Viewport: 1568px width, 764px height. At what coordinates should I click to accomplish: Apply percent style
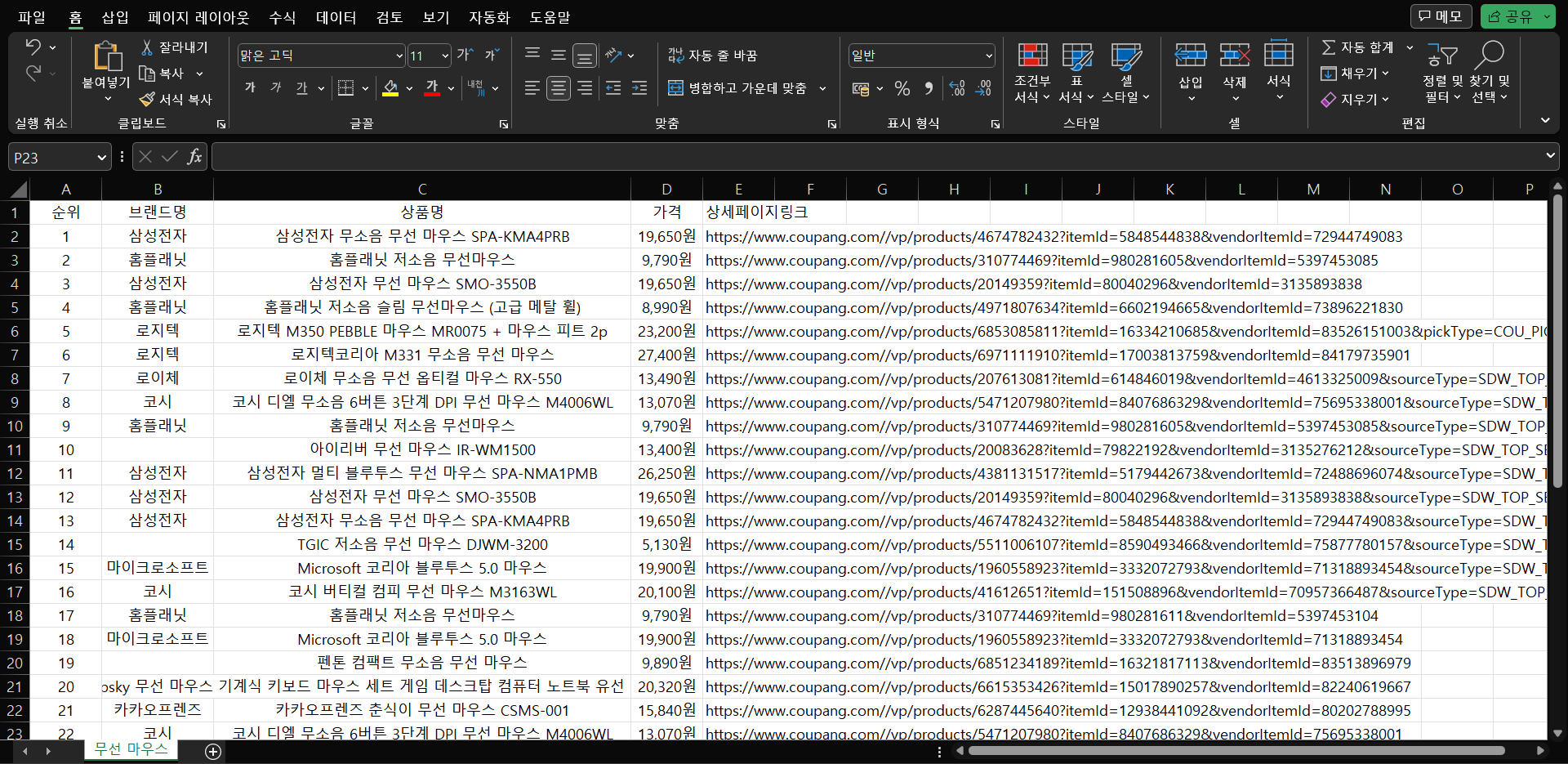pyautogui.click(x=902, y=87)
